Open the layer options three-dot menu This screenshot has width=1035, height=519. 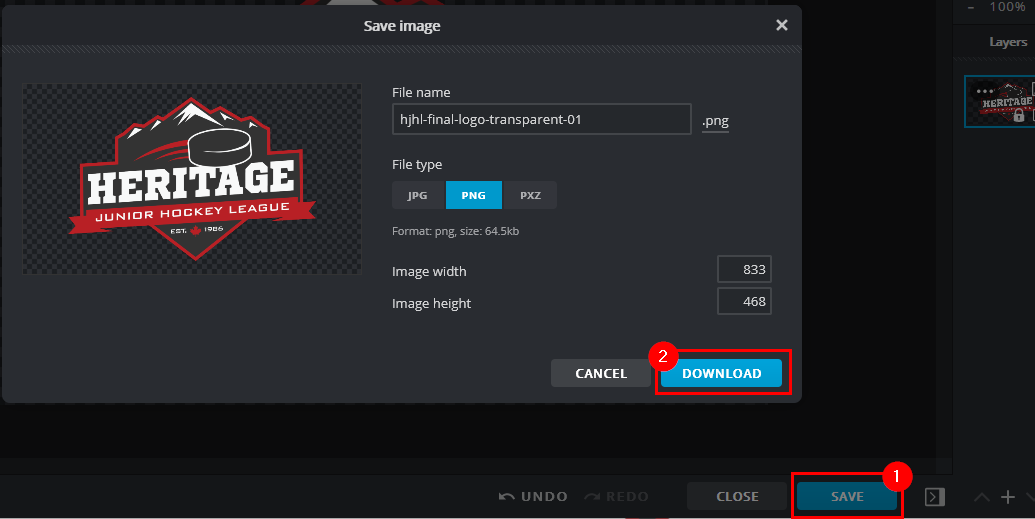click(984, 91)
